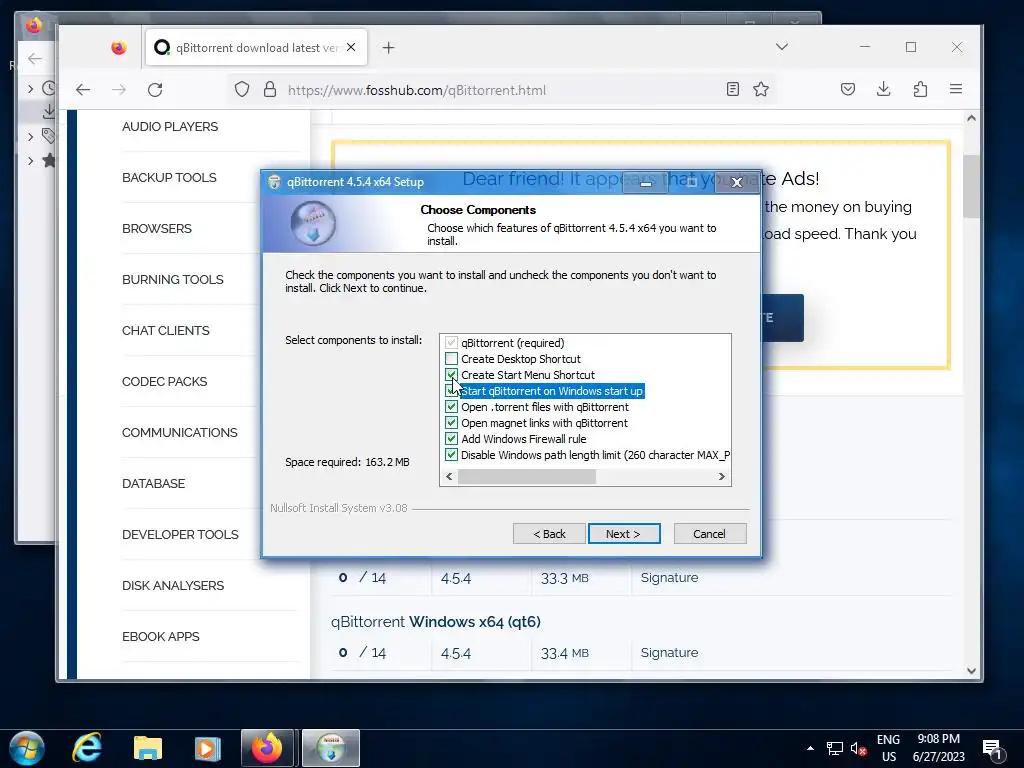Click Signature link in the 33.4 MB row
The height and width of the screenshot is (768, 1024).
669,652
